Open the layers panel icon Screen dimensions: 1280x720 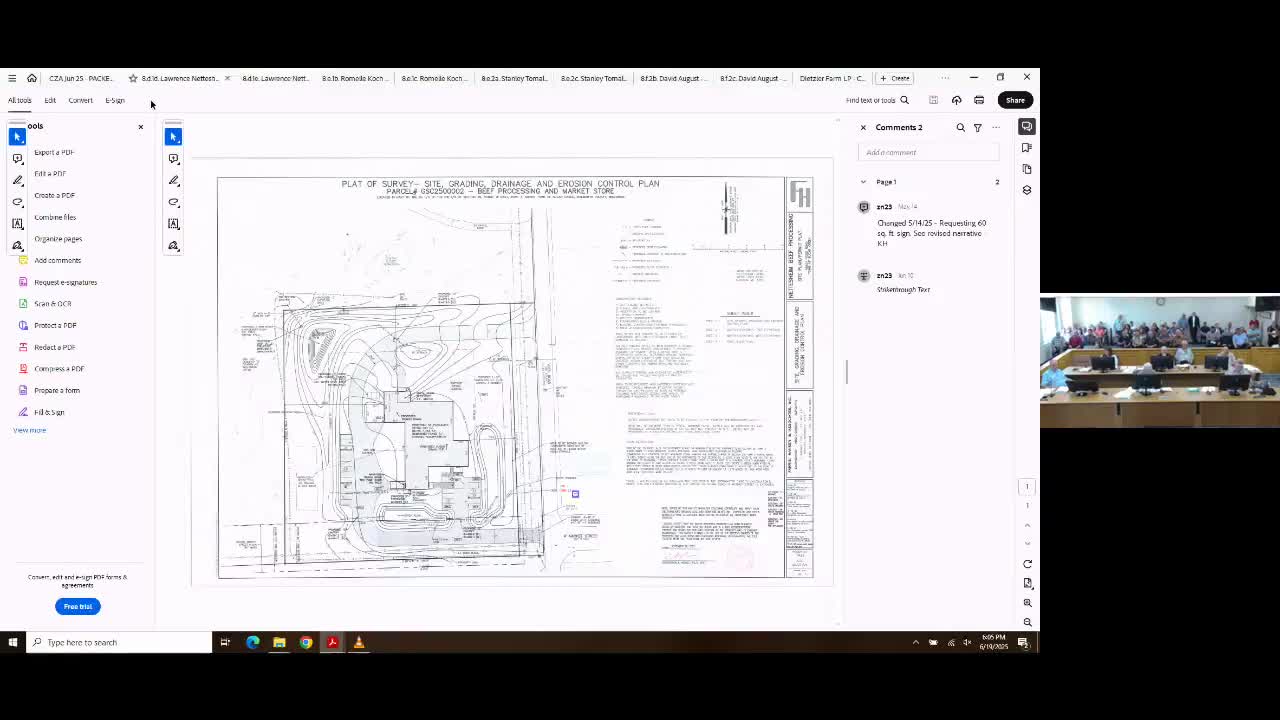point(1027,190)
